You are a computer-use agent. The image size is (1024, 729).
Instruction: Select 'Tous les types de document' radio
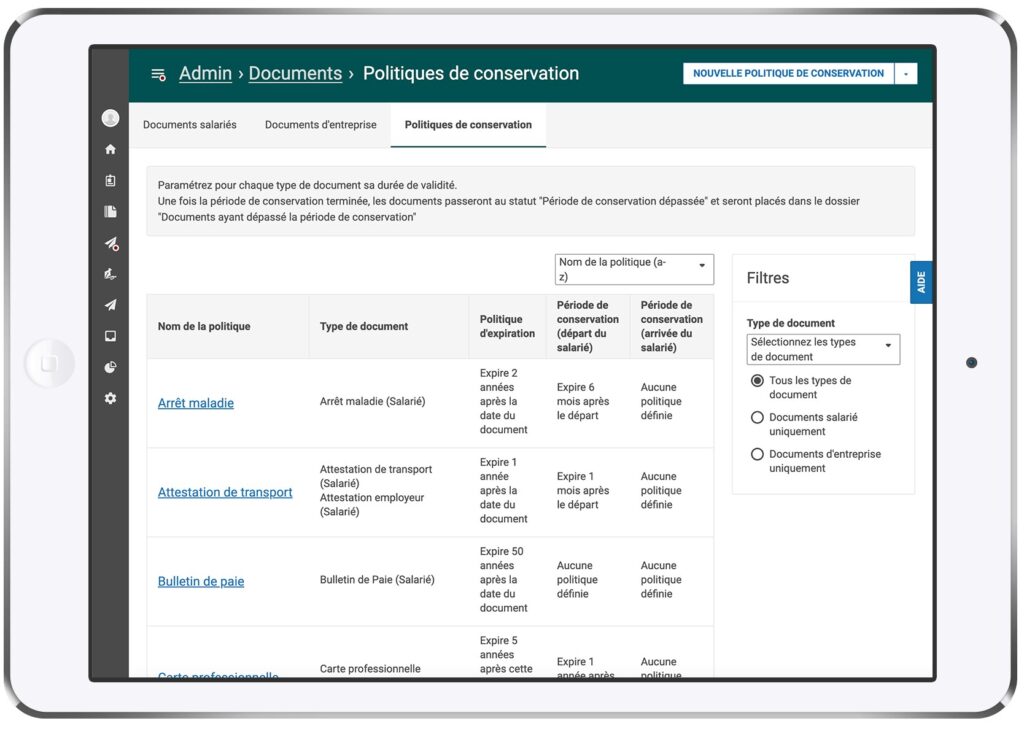click(757, 381)
